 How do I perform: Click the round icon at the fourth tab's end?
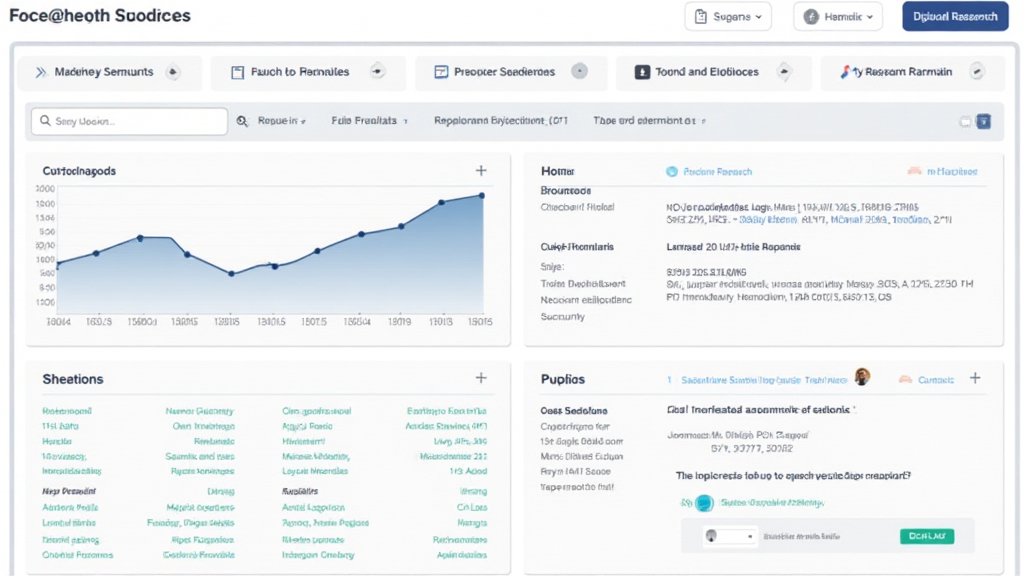(784, 72)
